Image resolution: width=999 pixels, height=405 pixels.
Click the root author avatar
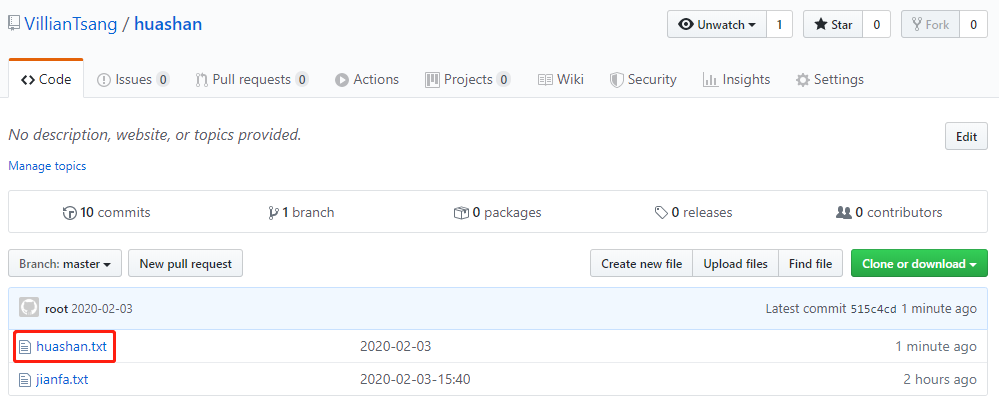click(29, 308)
